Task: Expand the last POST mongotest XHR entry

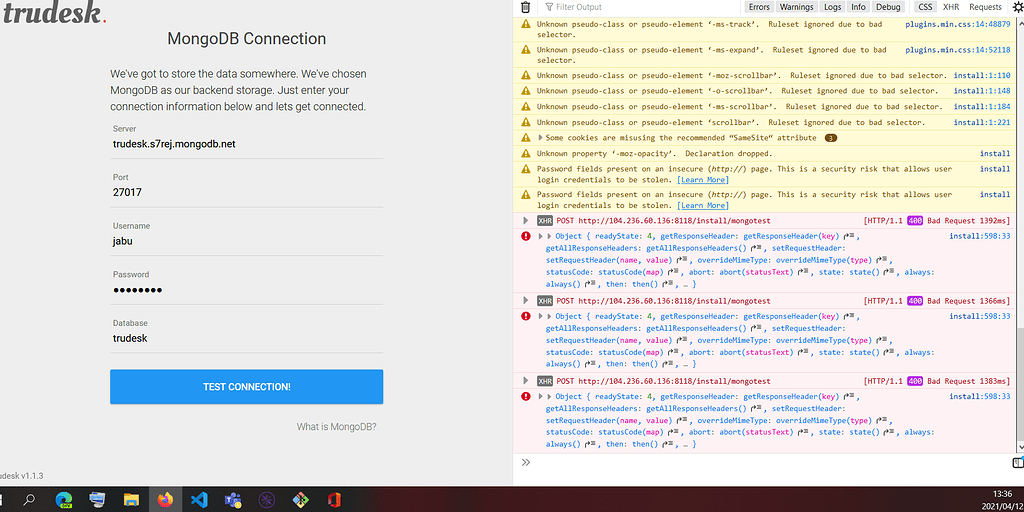Action: (x=526, y=381)
